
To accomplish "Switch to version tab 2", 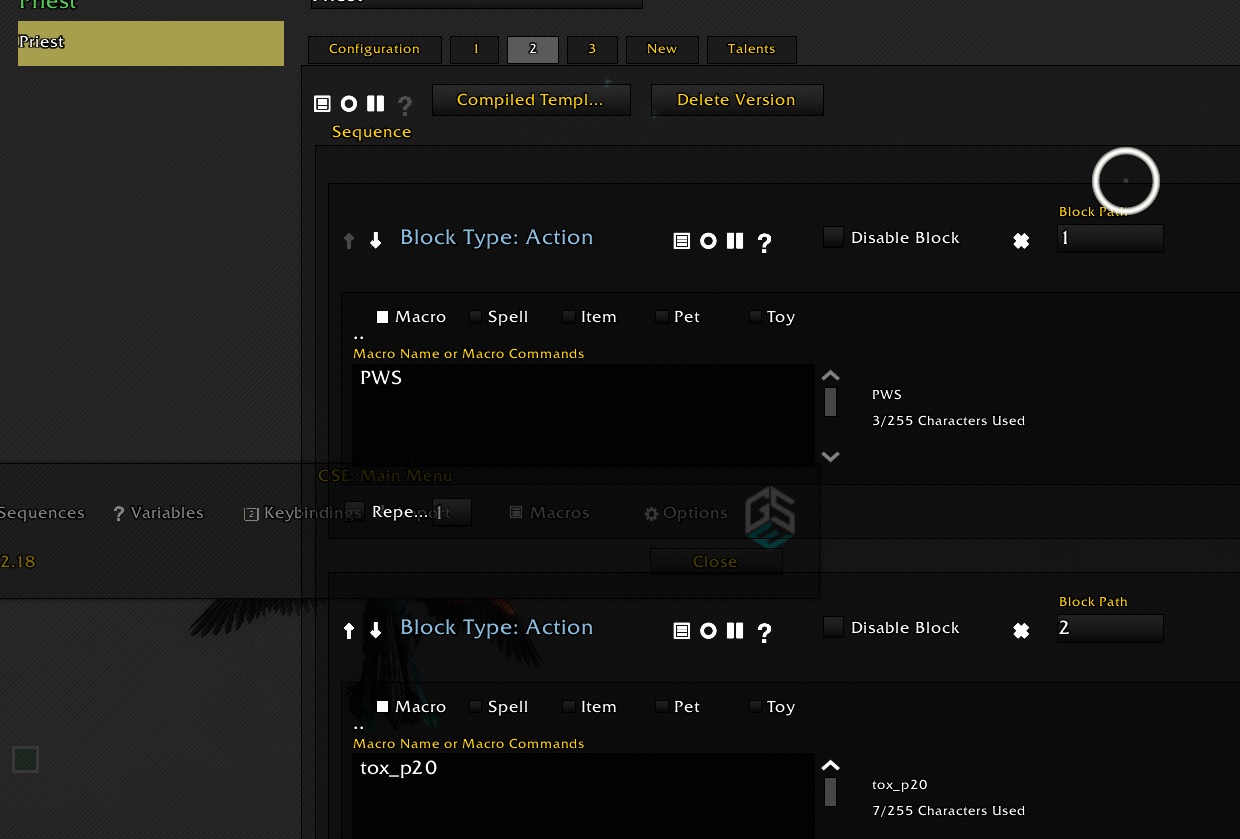I will [533, 49].
